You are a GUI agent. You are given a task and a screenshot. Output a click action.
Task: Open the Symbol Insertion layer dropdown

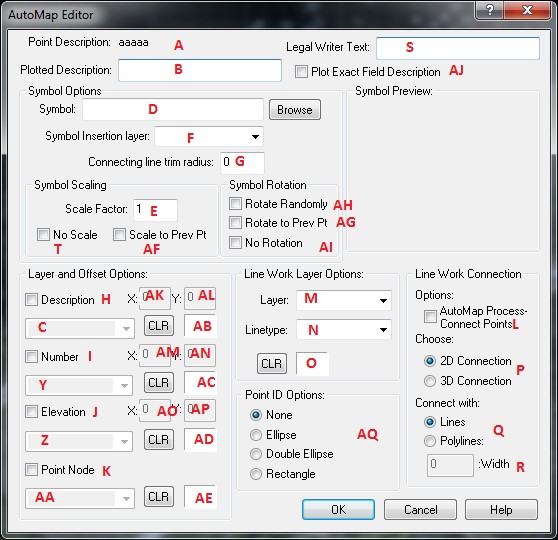point(209,136)
